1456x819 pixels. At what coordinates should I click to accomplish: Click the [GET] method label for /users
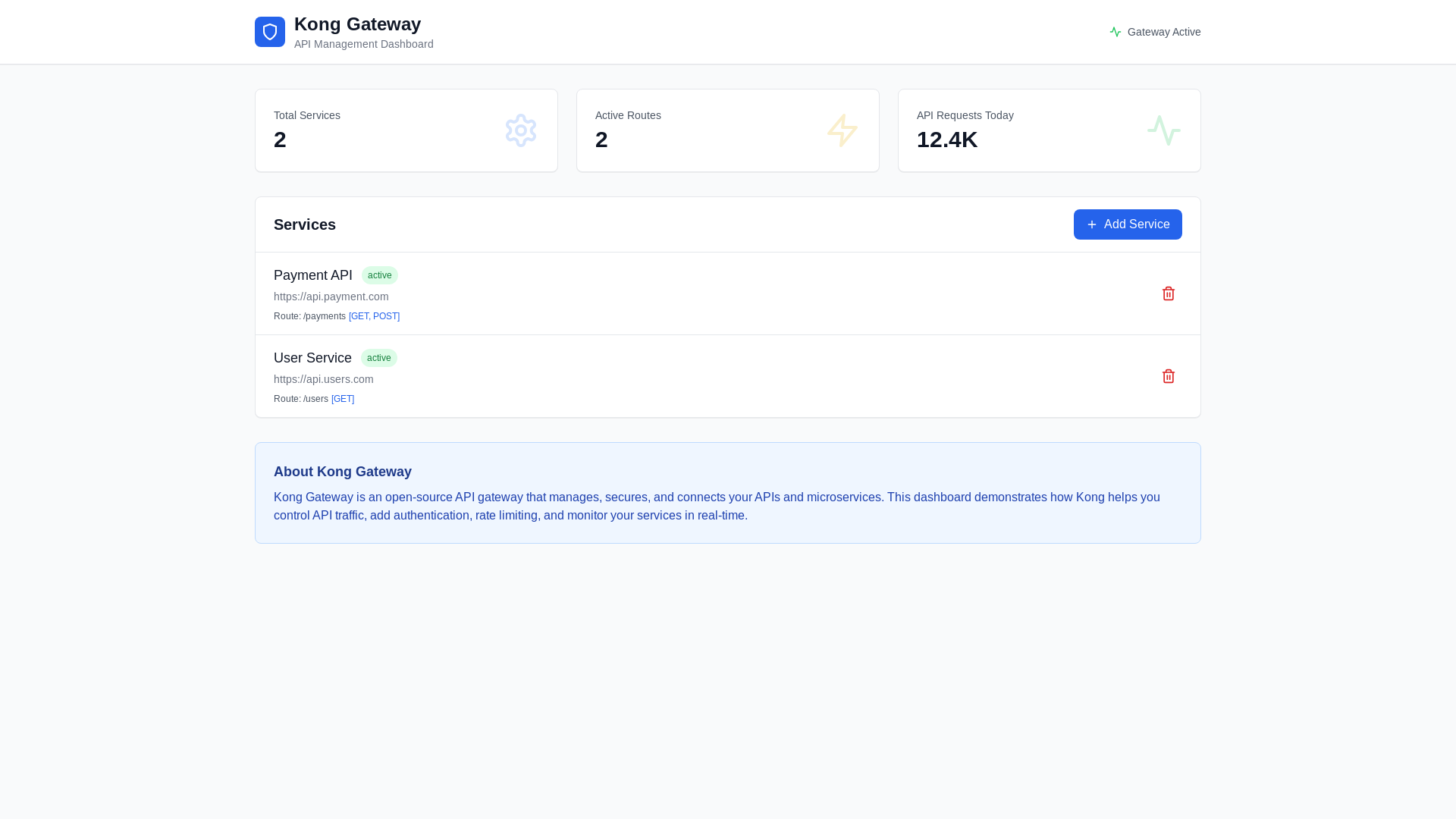(x=343, y=399)
